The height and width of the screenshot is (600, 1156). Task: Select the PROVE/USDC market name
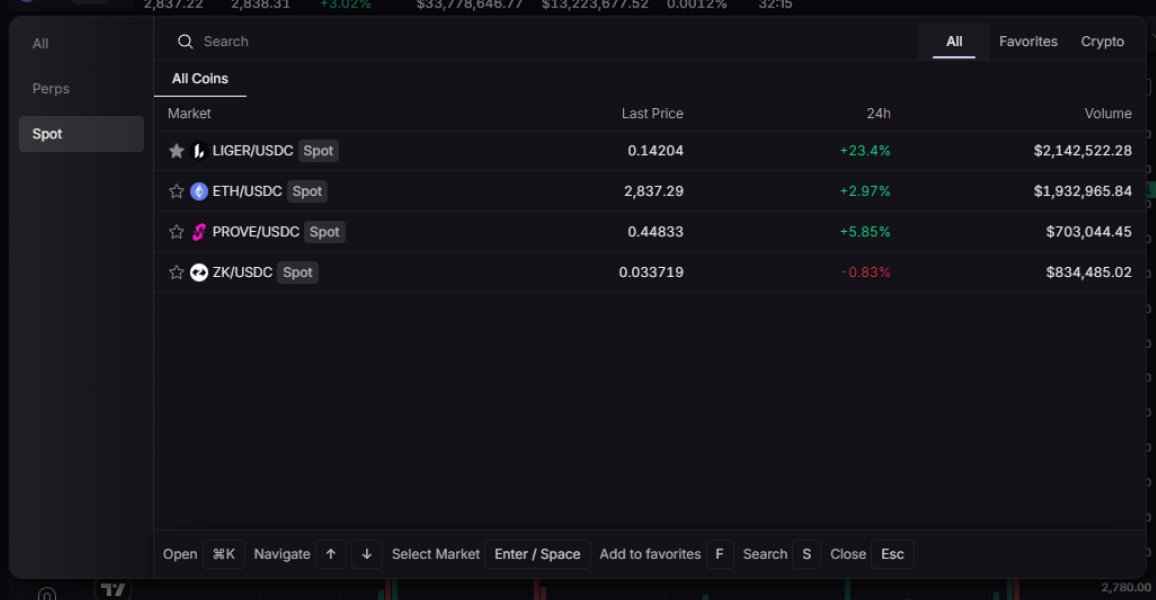(256, 232)
